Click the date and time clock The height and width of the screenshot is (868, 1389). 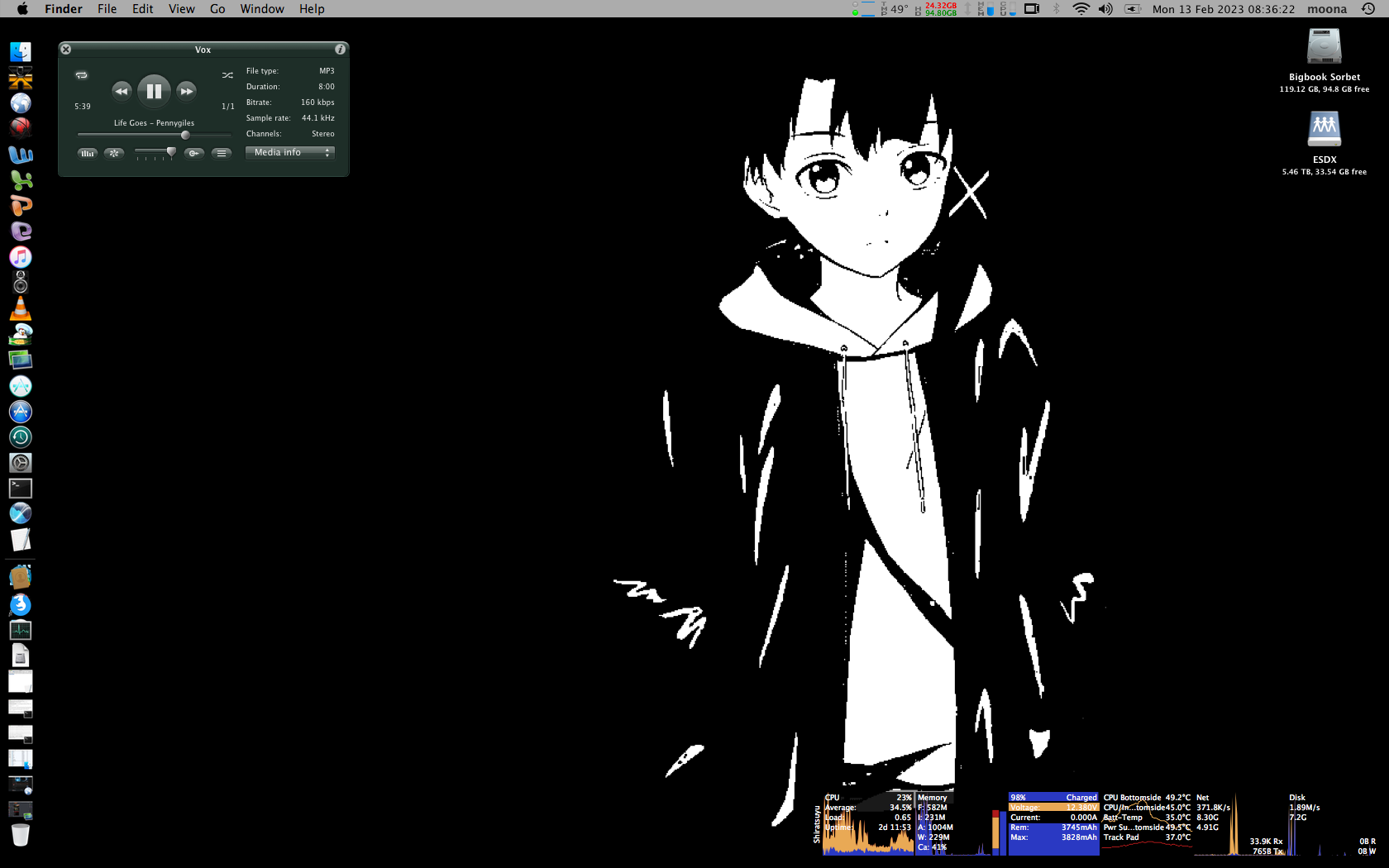(1224, 9)
